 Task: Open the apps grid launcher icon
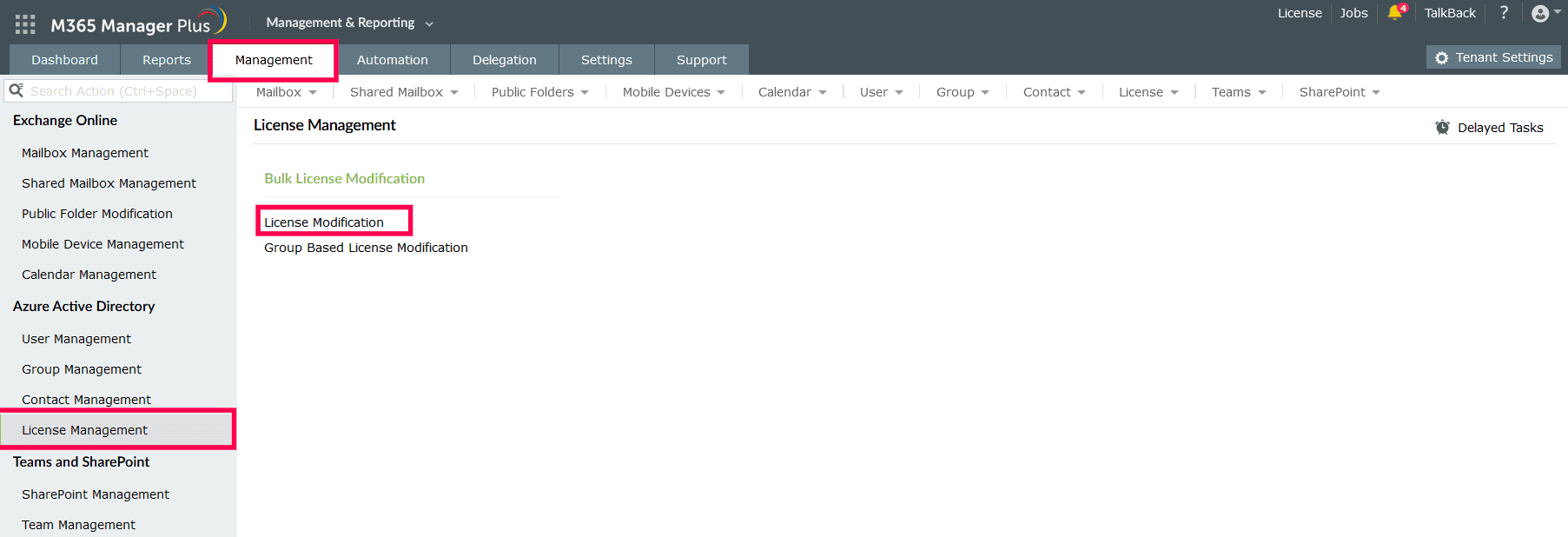[x=25, y=24]
